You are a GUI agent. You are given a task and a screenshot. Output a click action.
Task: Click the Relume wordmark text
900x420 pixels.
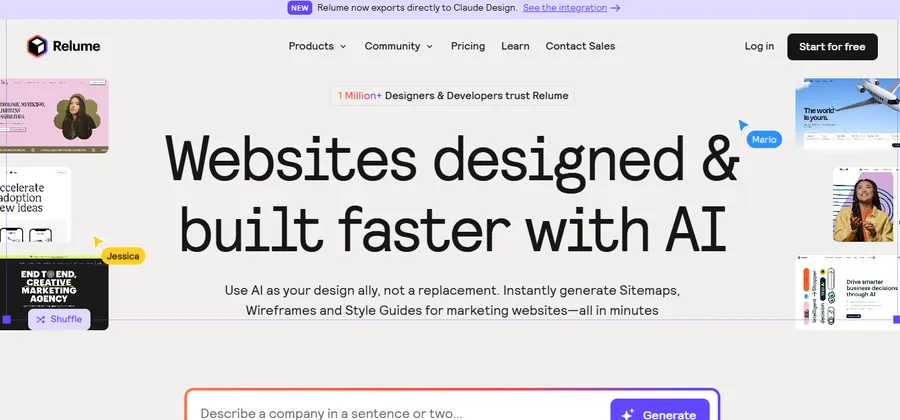(x=76, y=46)
